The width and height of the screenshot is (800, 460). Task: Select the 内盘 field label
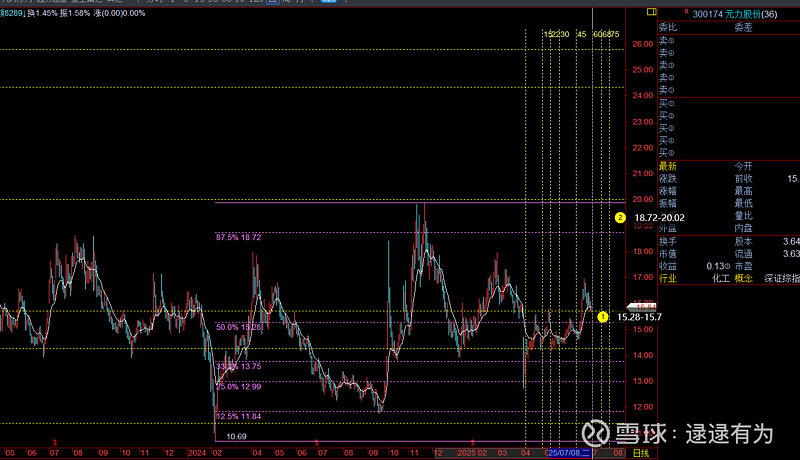point(743,228)
